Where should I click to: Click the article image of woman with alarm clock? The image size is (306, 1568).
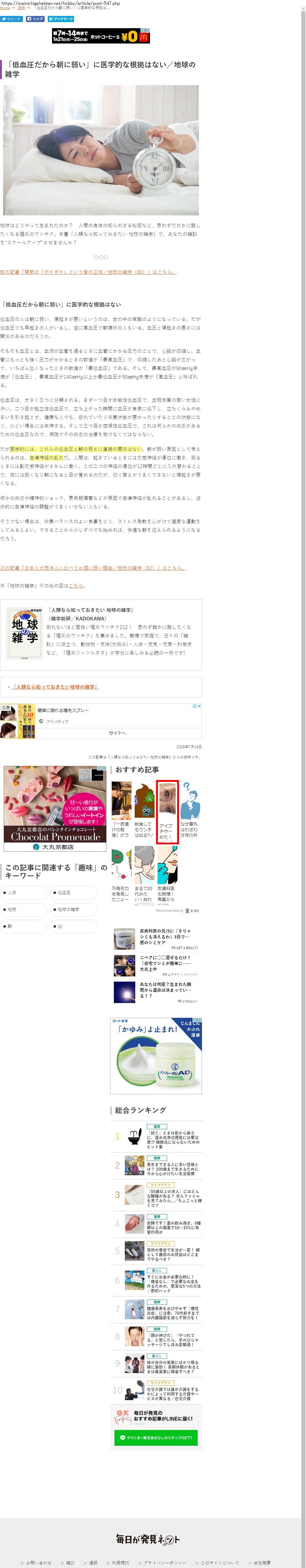click(x=100, y=150)
